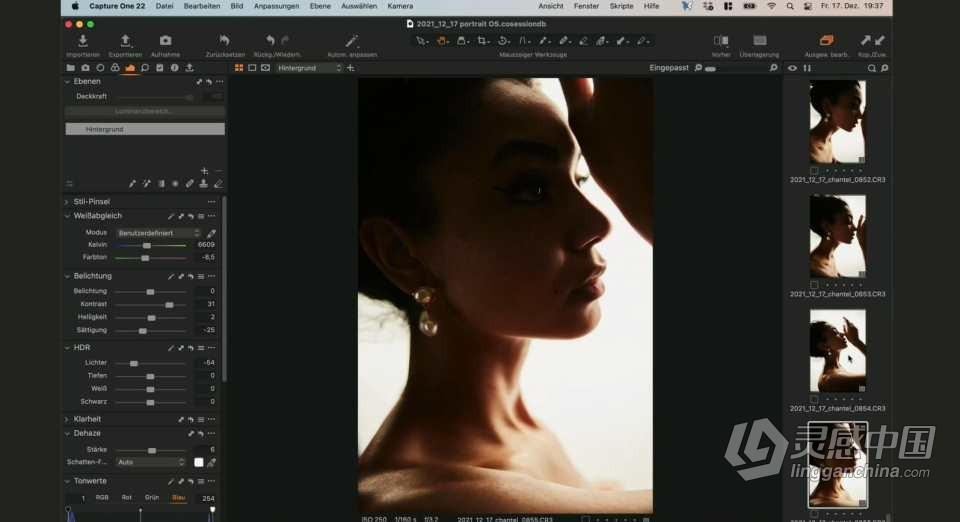Select thumbnail 2021_12_17_chantel_0852.CR3
This screenshot has height=522, width=960.
point(837,121)
